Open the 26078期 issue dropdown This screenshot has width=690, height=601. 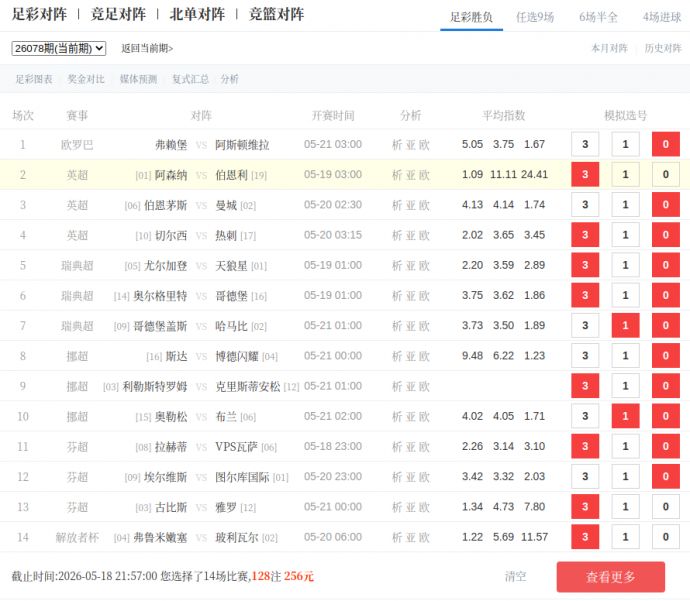pos(59,48)
